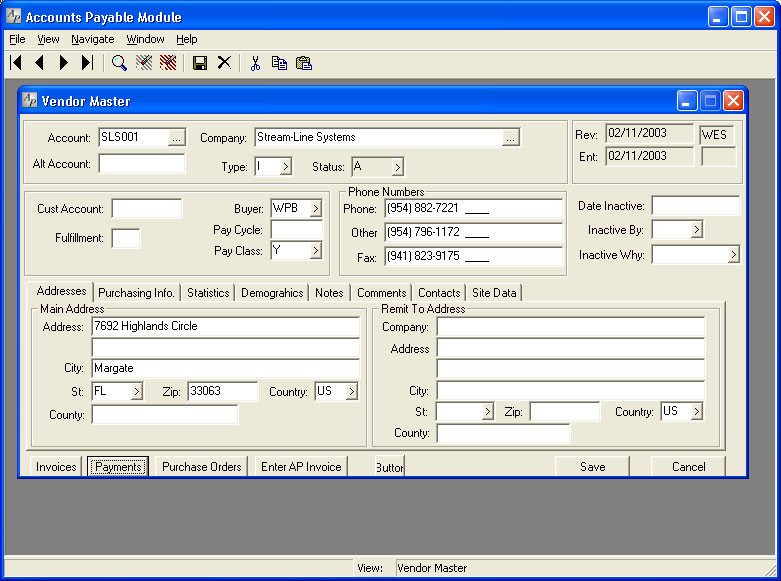
Task: Go to the previous record
Action: click(x=40, y=63)
